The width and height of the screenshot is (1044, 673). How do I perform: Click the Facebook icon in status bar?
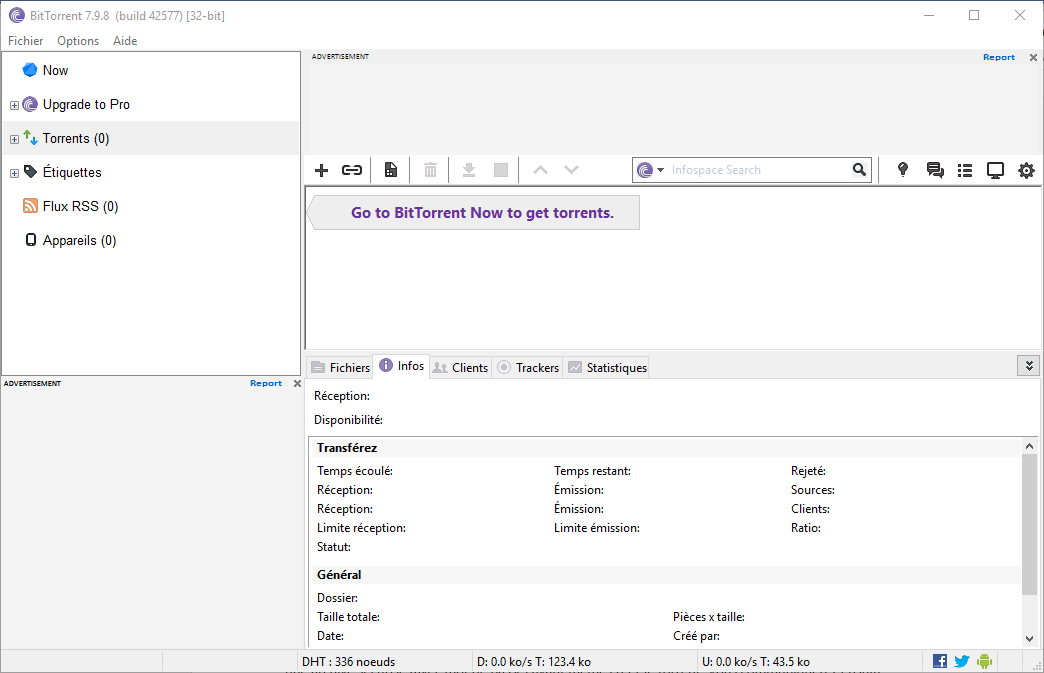[x=939, y=661]
